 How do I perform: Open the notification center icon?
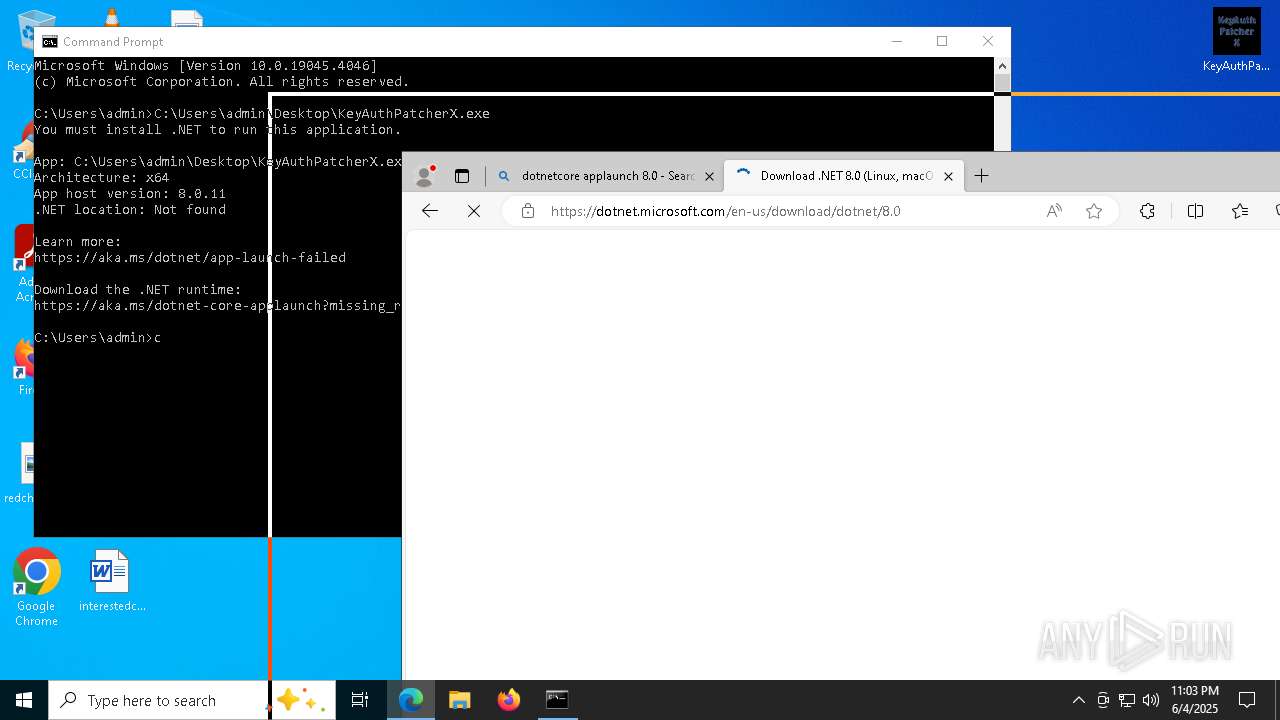1247,700
